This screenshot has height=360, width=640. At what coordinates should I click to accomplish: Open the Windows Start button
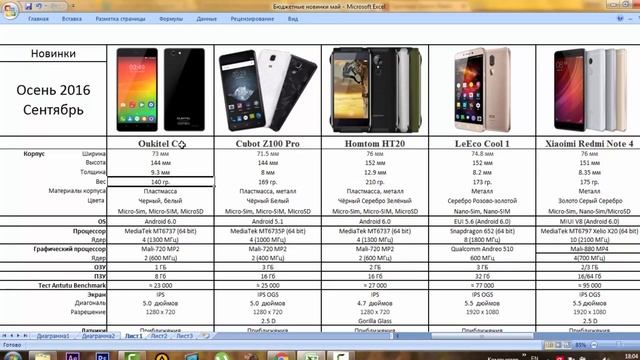click(12, 356)
